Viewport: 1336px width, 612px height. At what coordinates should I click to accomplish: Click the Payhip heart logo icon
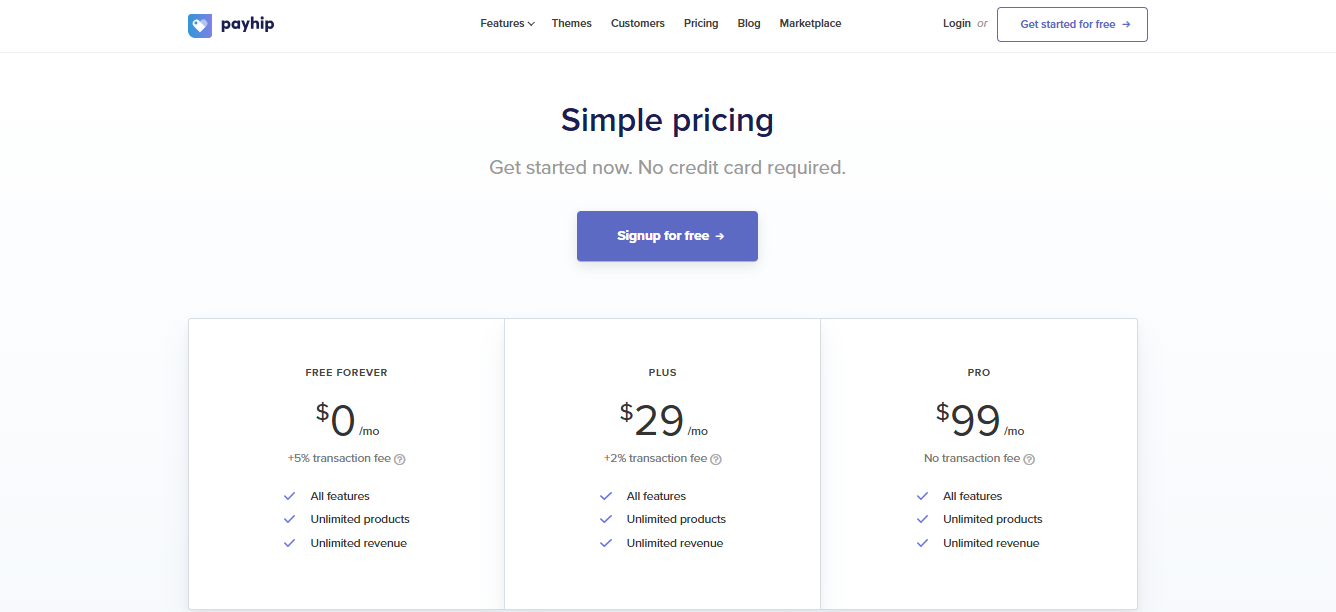(200, 25)
